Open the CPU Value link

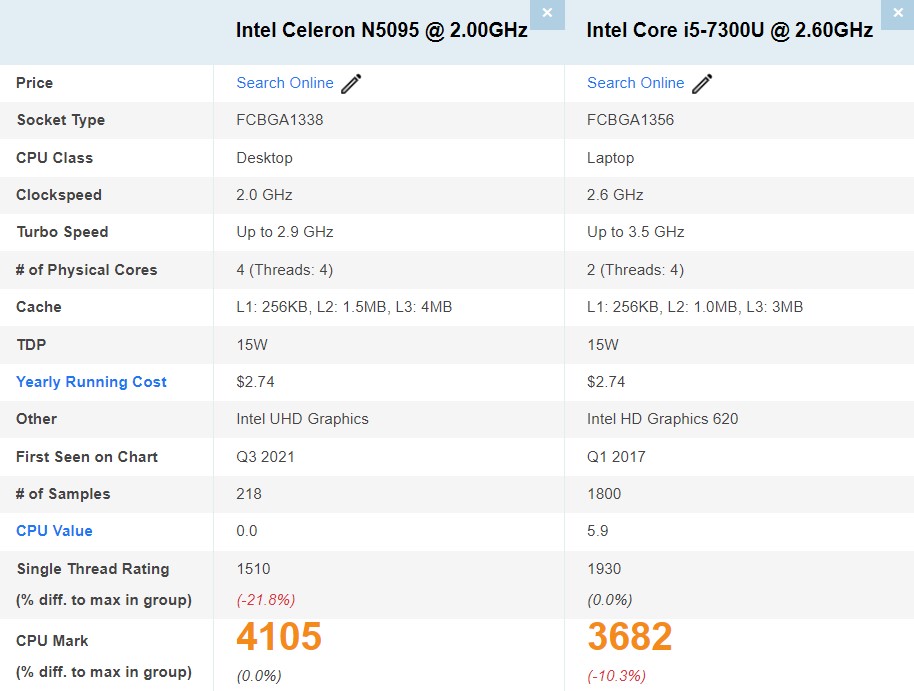(x=54, y=531)
